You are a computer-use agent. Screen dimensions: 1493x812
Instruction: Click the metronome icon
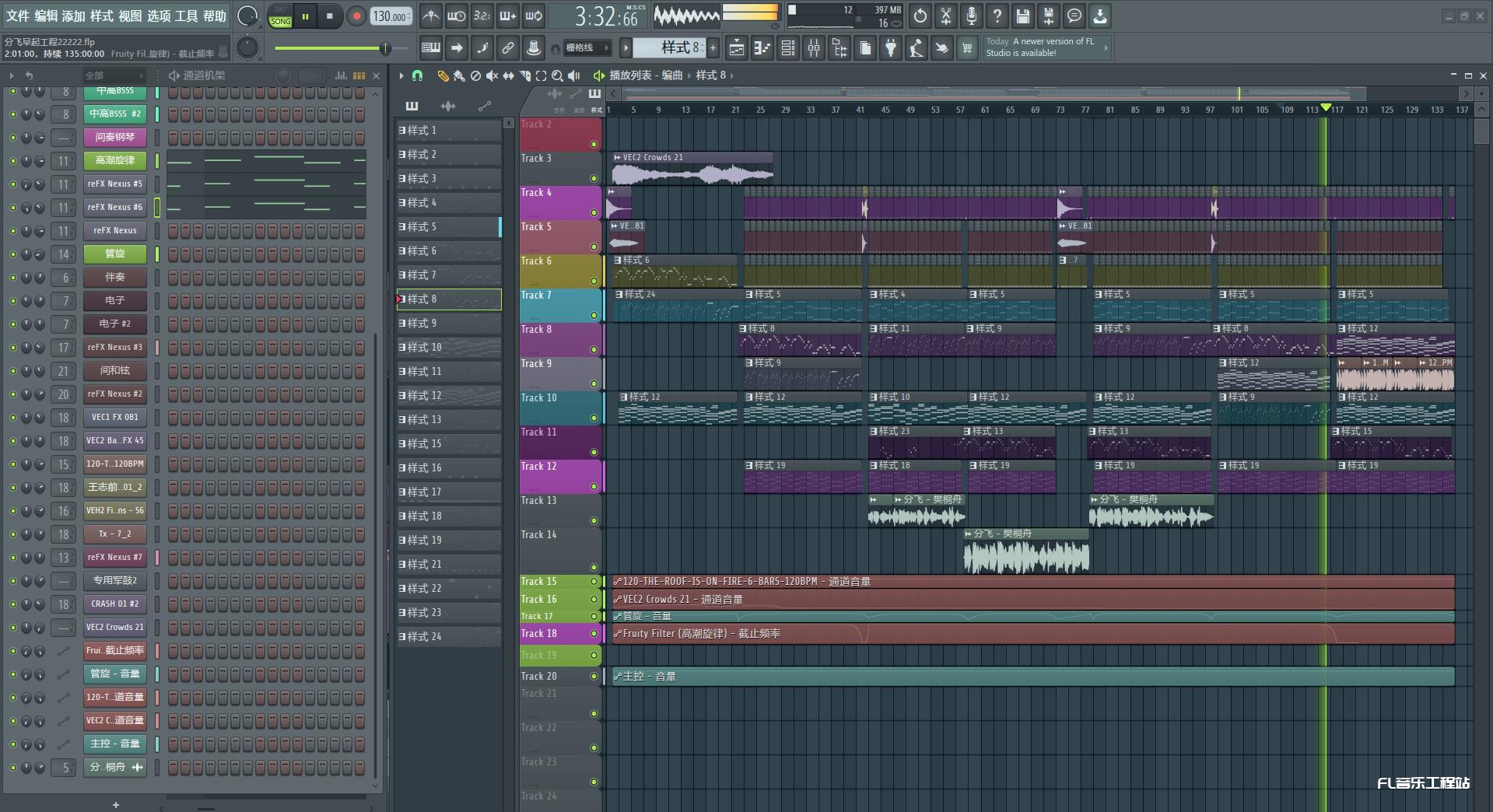tap(430, 16)
